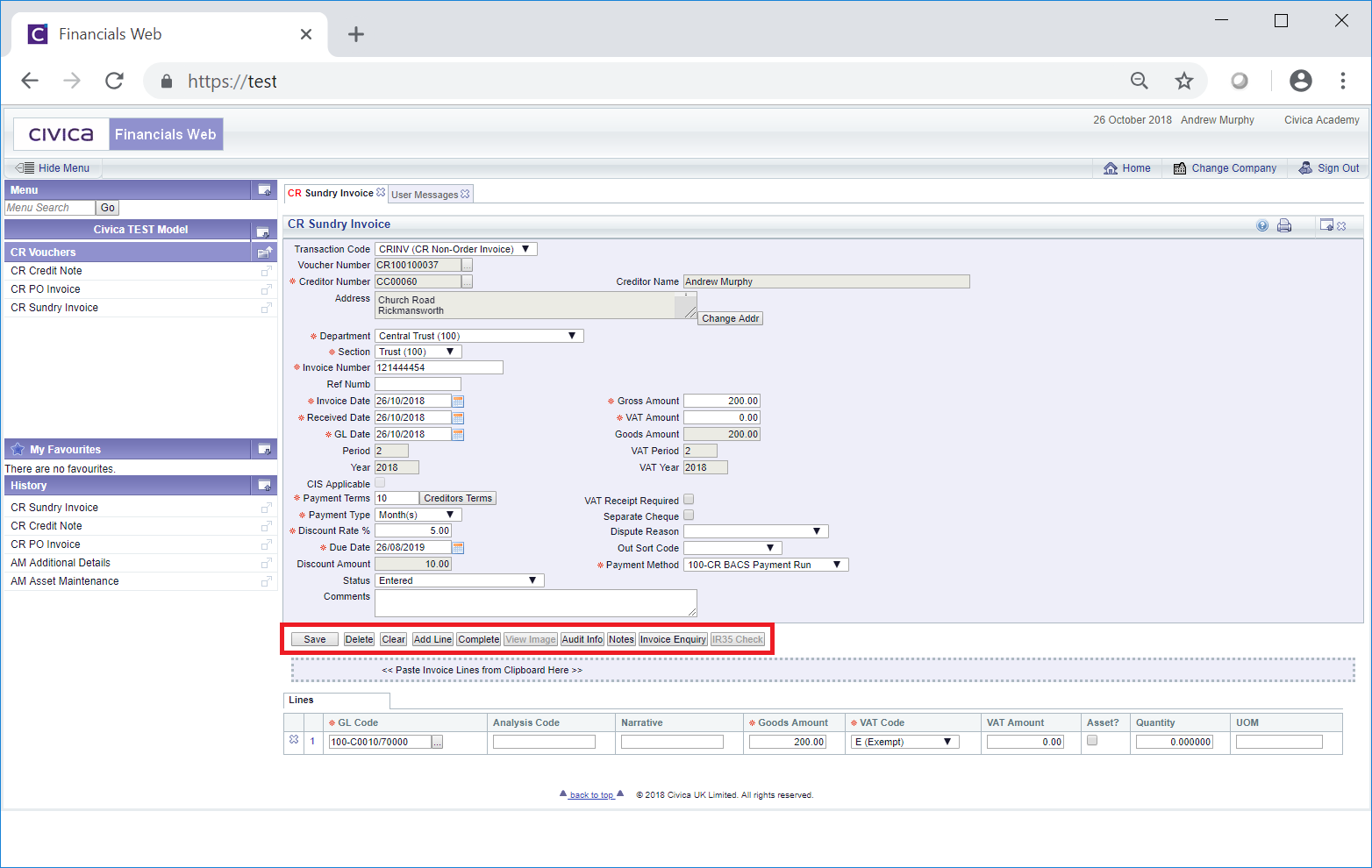Open CR PO Invoice from CR Vouchers menu

pyautogui.click(x=46, y=289)
